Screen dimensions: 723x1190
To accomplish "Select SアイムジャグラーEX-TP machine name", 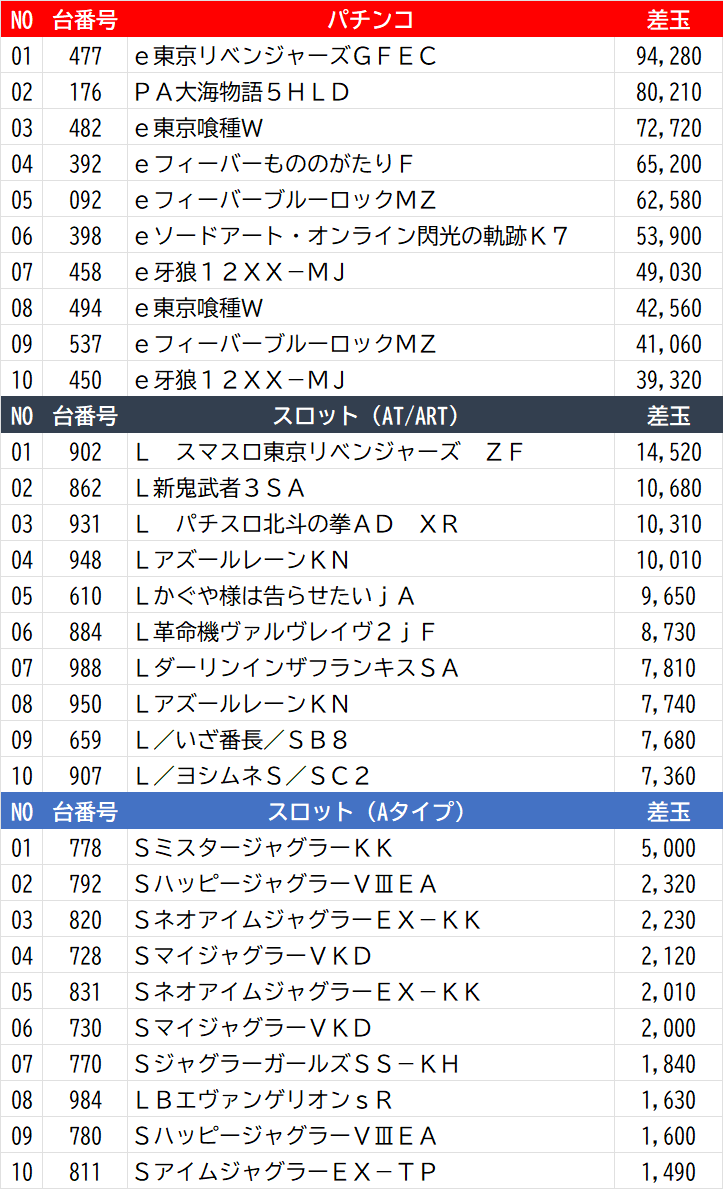I will pyautogui.click(x=285, y=1173).
